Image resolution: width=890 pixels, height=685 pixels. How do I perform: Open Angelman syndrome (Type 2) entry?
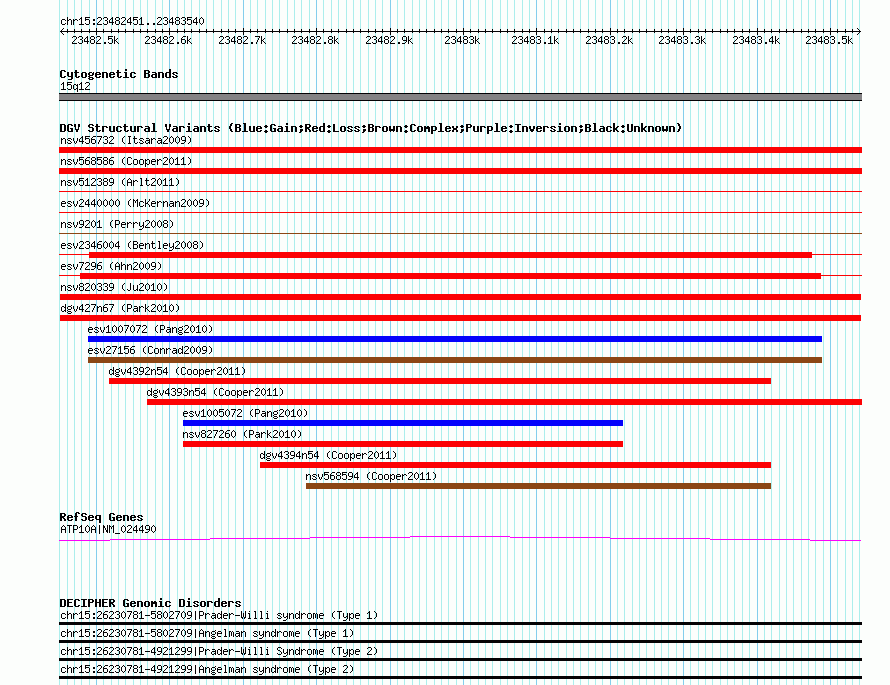[x=207, y=670]
